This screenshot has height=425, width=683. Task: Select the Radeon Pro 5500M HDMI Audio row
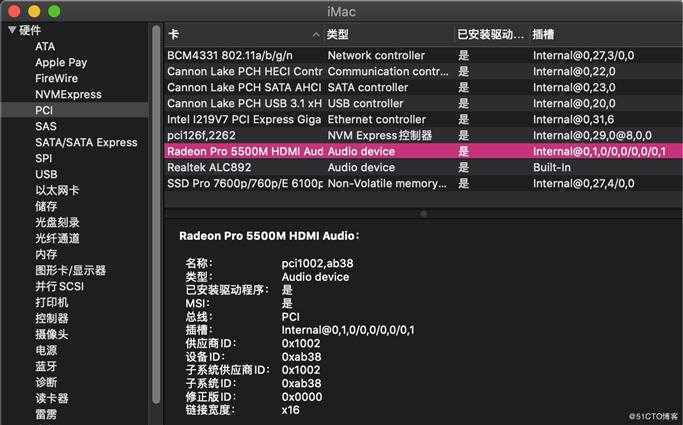[423, 151]
